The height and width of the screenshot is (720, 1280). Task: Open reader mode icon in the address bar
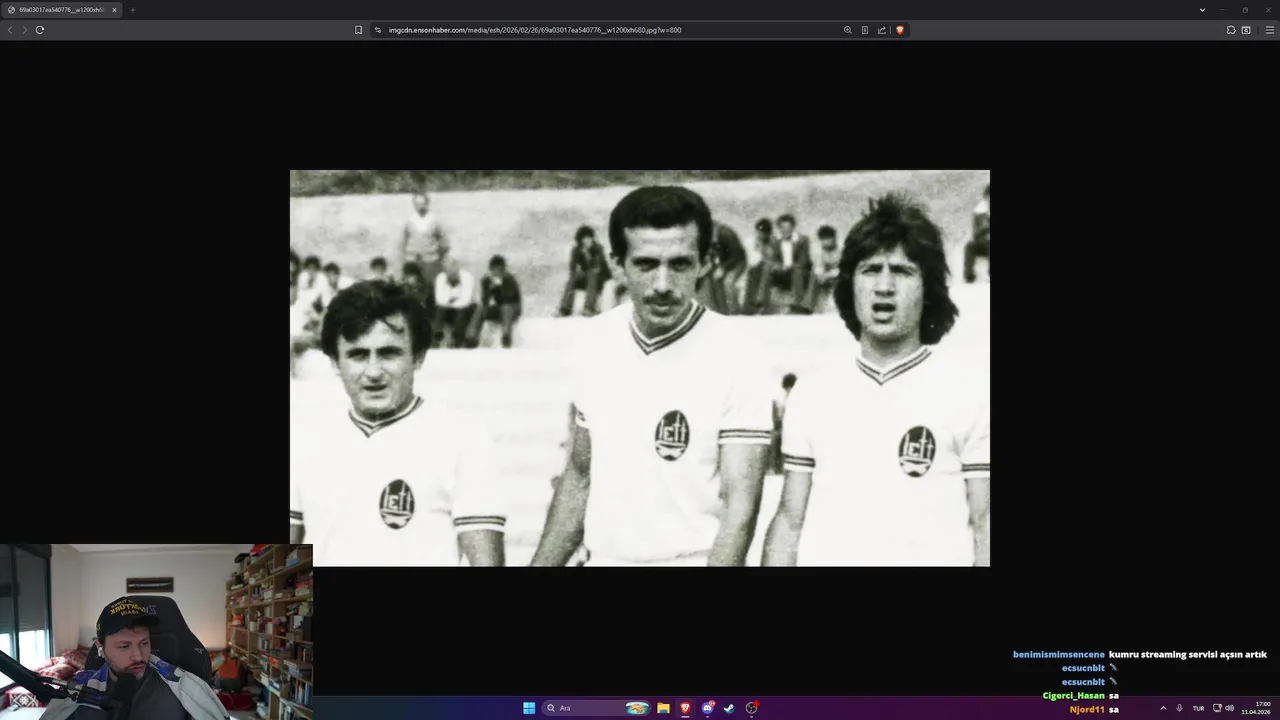(865, 30)
